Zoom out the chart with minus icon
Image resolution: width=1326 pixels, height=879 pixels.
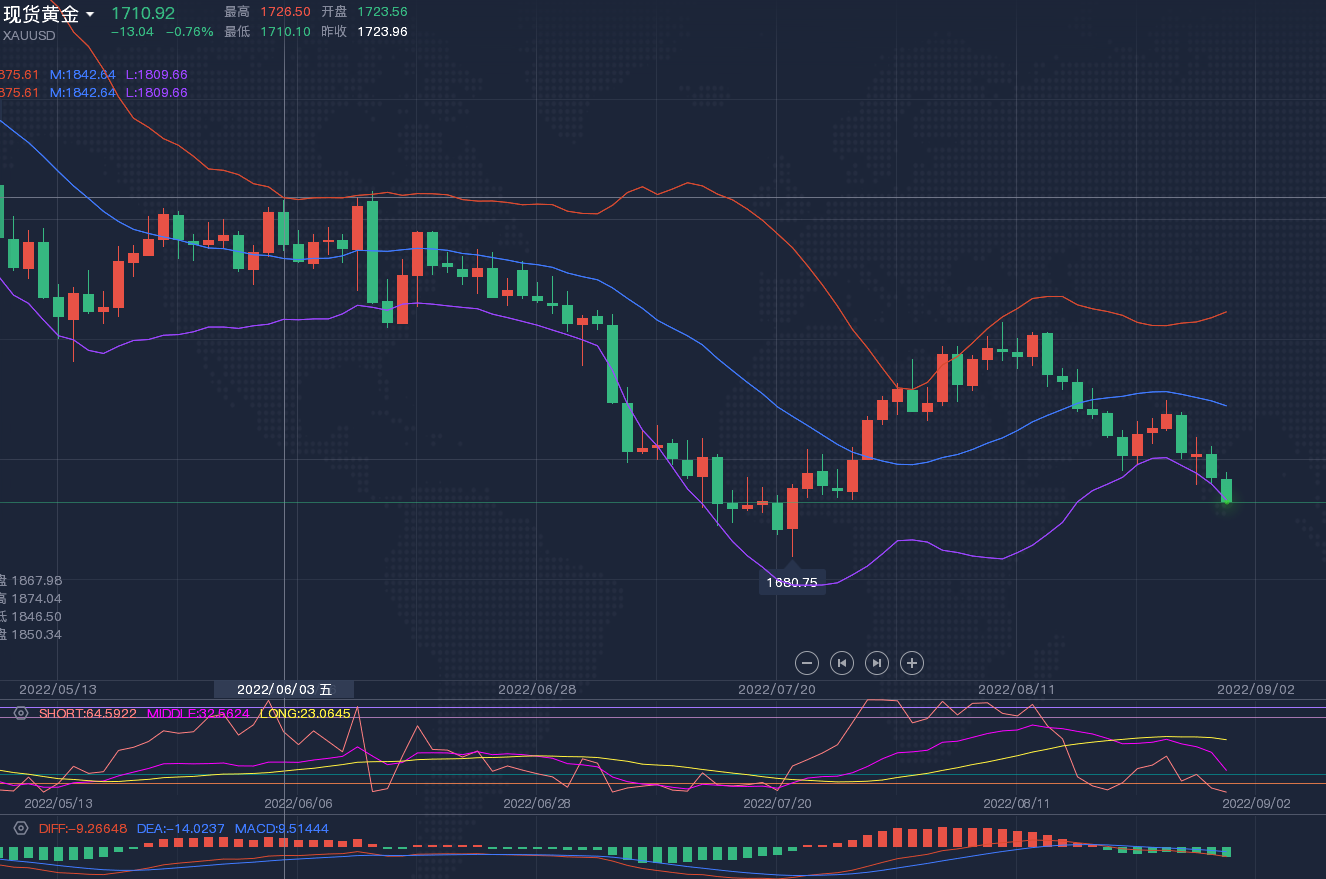pyautogui.click(x=807, y=662)
